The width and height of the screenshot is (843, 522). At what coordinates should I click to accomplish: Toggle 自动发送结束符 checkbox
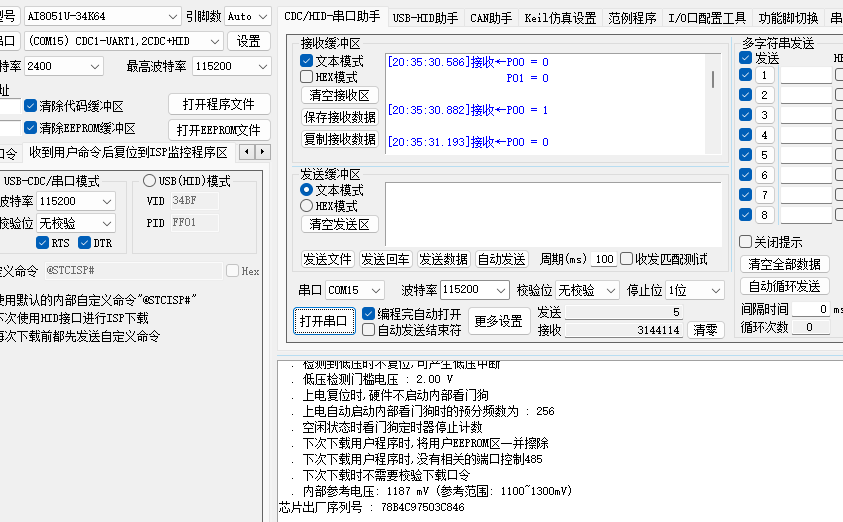[x=368, y=330]
